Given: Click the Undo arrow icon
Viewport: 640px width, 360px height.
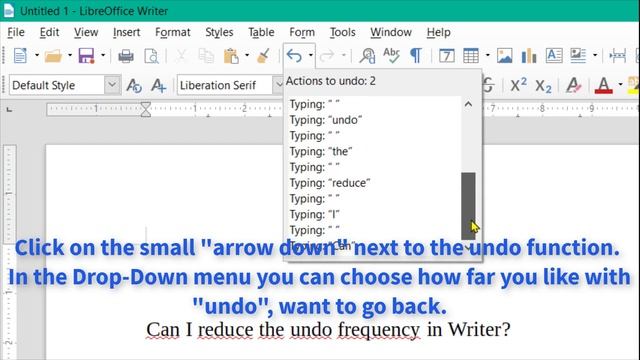Looking at the screenshot, I should click(294, 55).
